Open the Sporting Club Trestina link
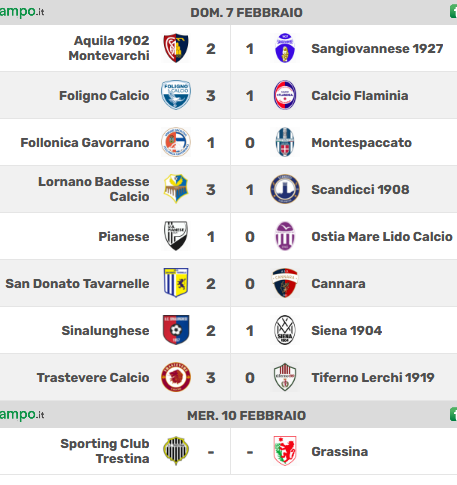 (x=105, y=451)
